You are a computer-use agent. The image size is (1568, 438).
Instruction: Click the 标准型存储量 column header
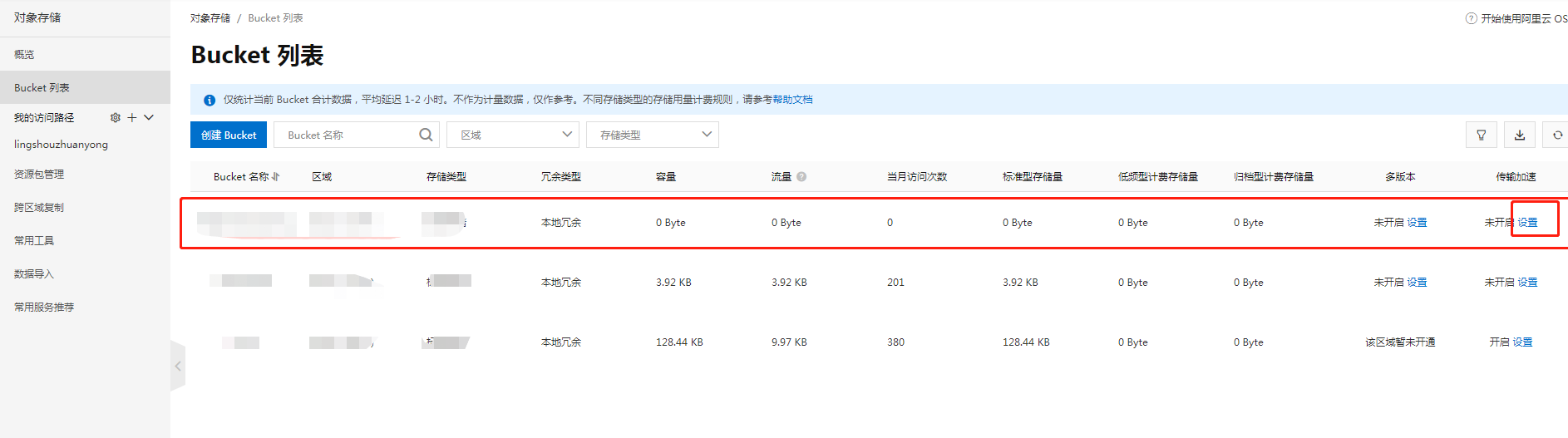pyautogui.click(x=1033, y=177)
